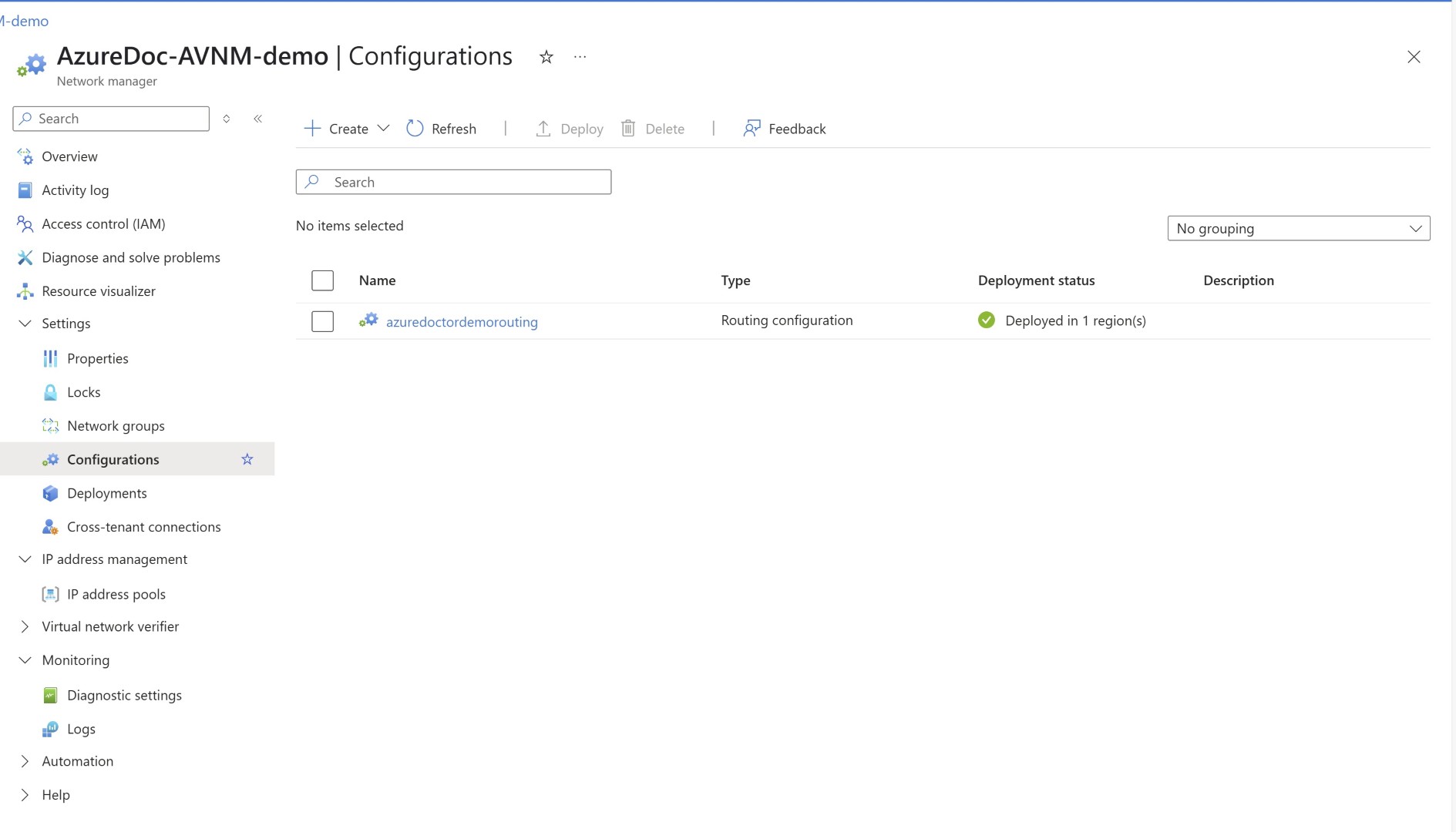This screenshot has height=832, width=1456.
Task: Click the star on Configurations menu row
Action: pos(247,459)
